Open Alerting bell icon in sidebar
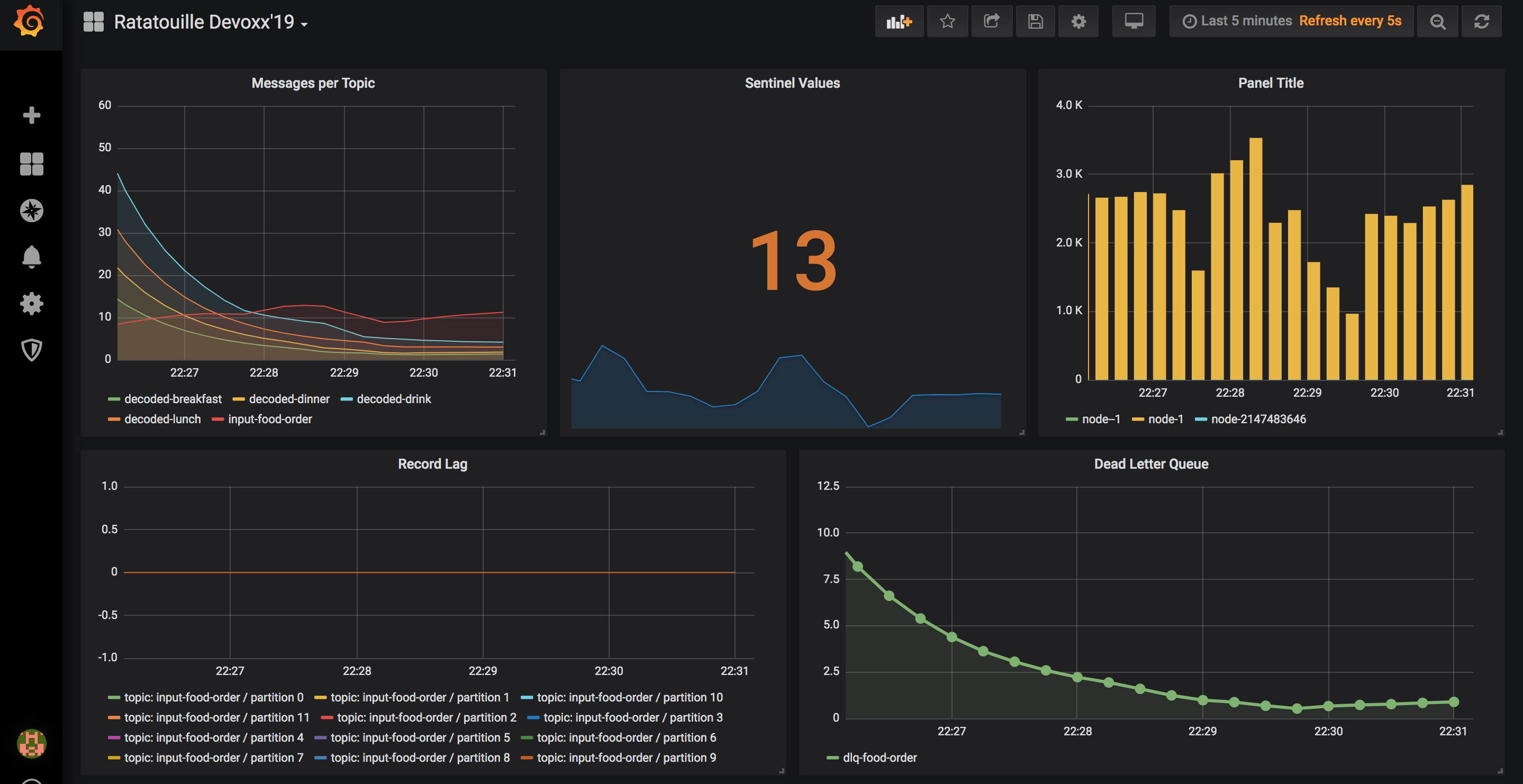The width and height of the screenshot is (1523, 784). click(31, 257)
